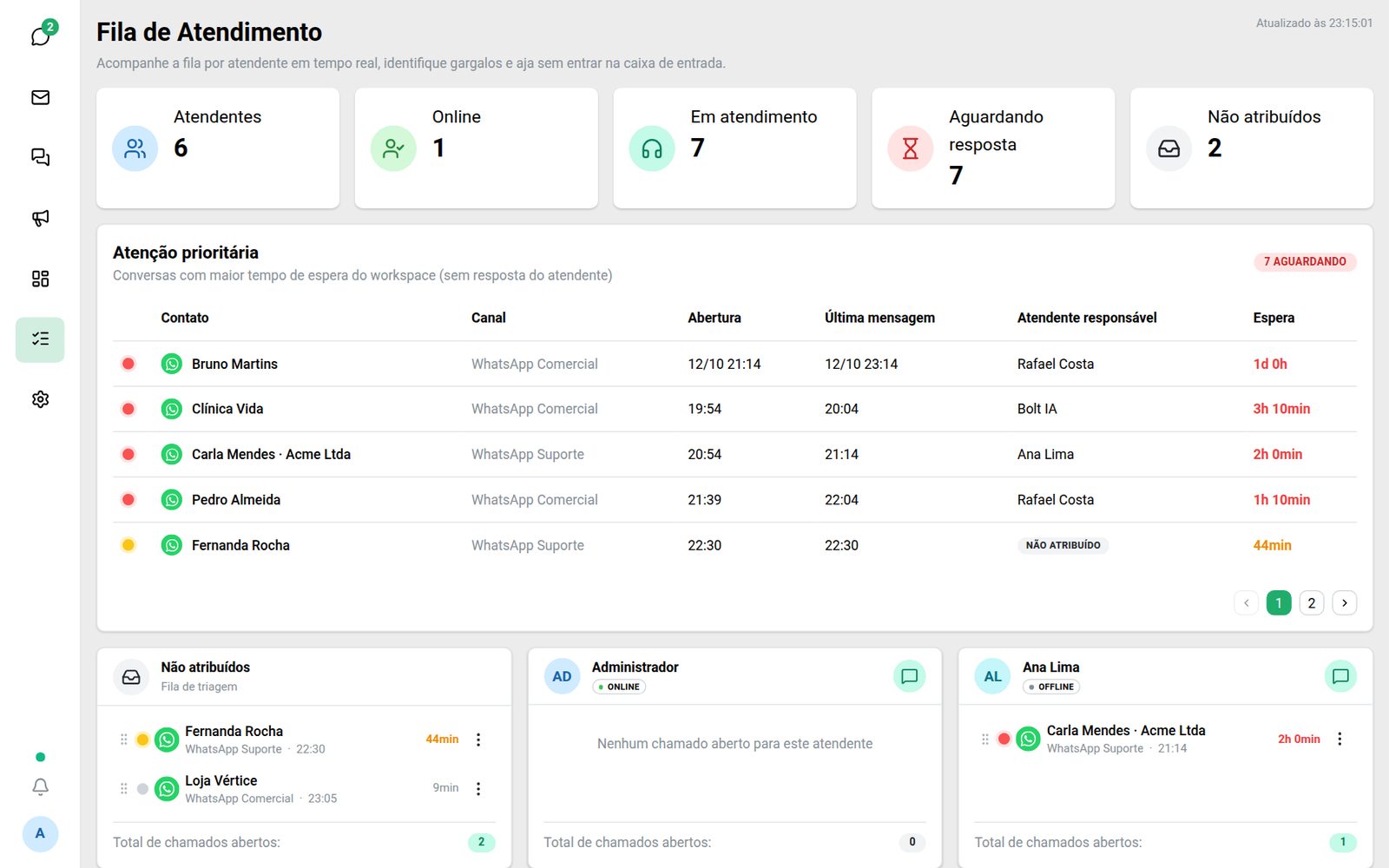
Task: Open Clínica Vida conversation row
Action: pyautogui.click(x=734, y=409)
